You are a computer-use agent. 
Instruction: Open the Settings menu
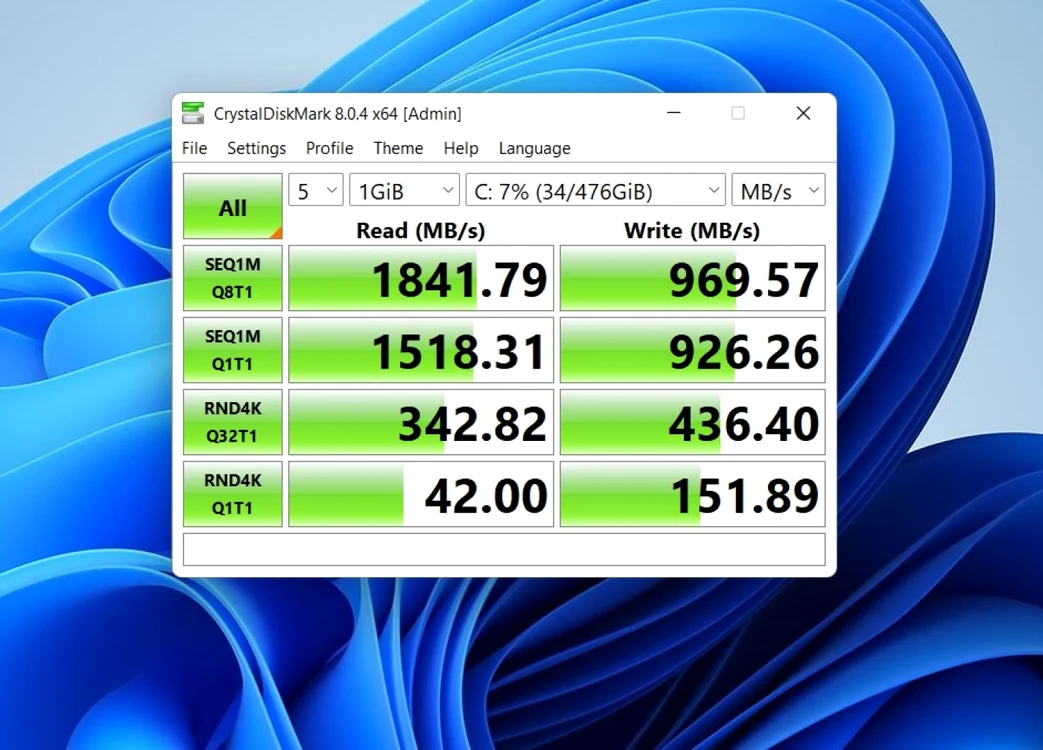coord(256,148)
